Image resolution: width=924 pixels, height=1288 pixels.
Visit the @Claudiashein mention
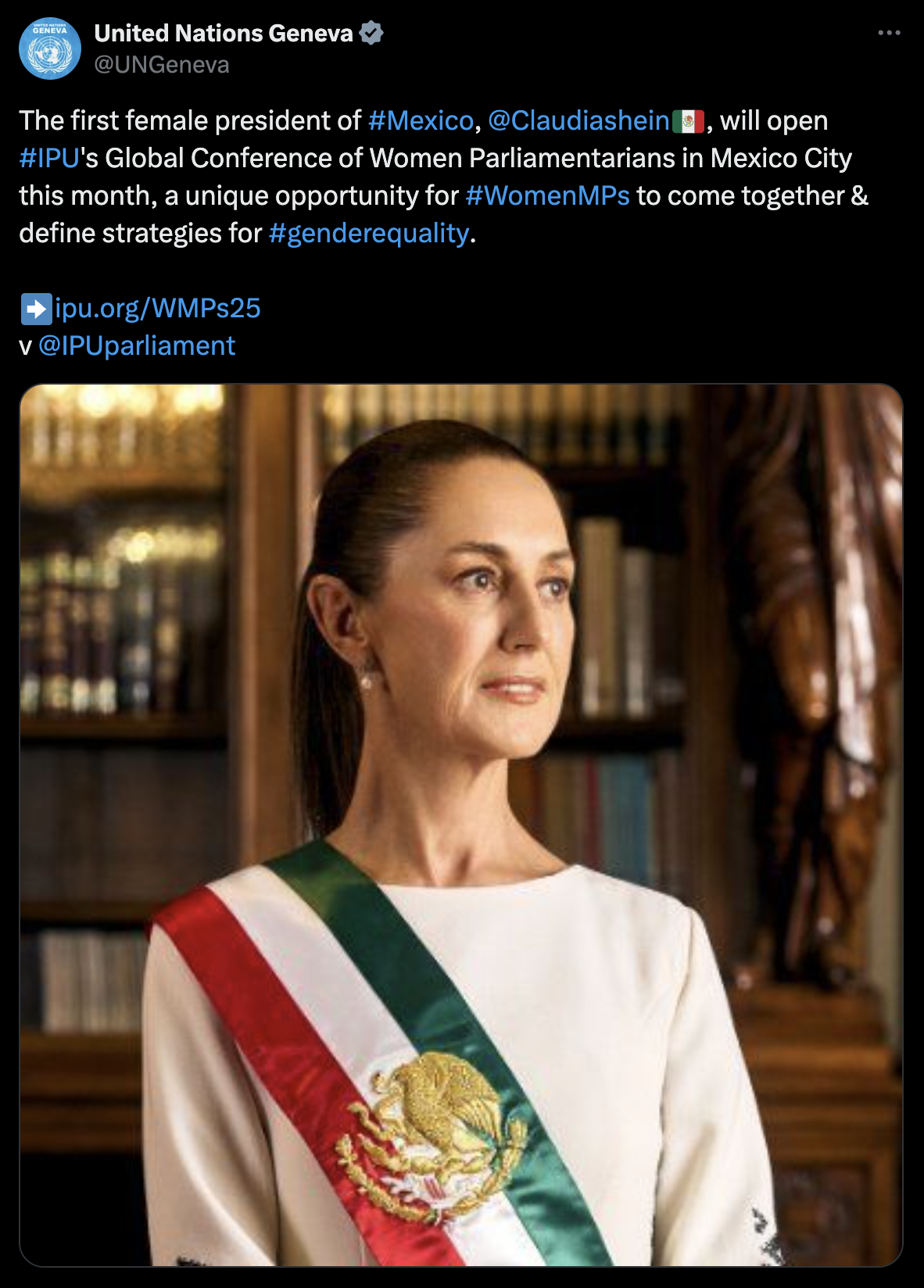click(x=578, y=120)
